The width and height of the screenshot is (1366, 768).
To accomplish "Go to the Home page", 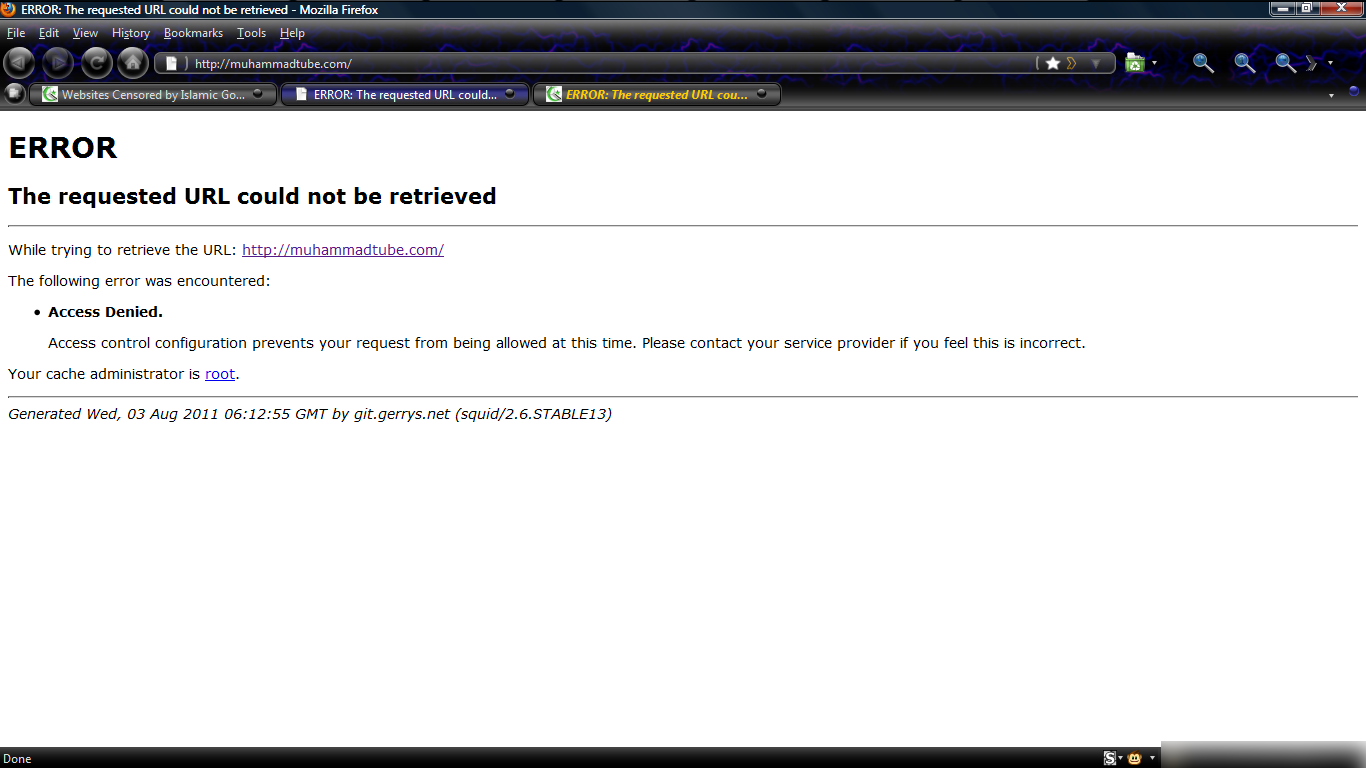I will [x=133, y=63].
